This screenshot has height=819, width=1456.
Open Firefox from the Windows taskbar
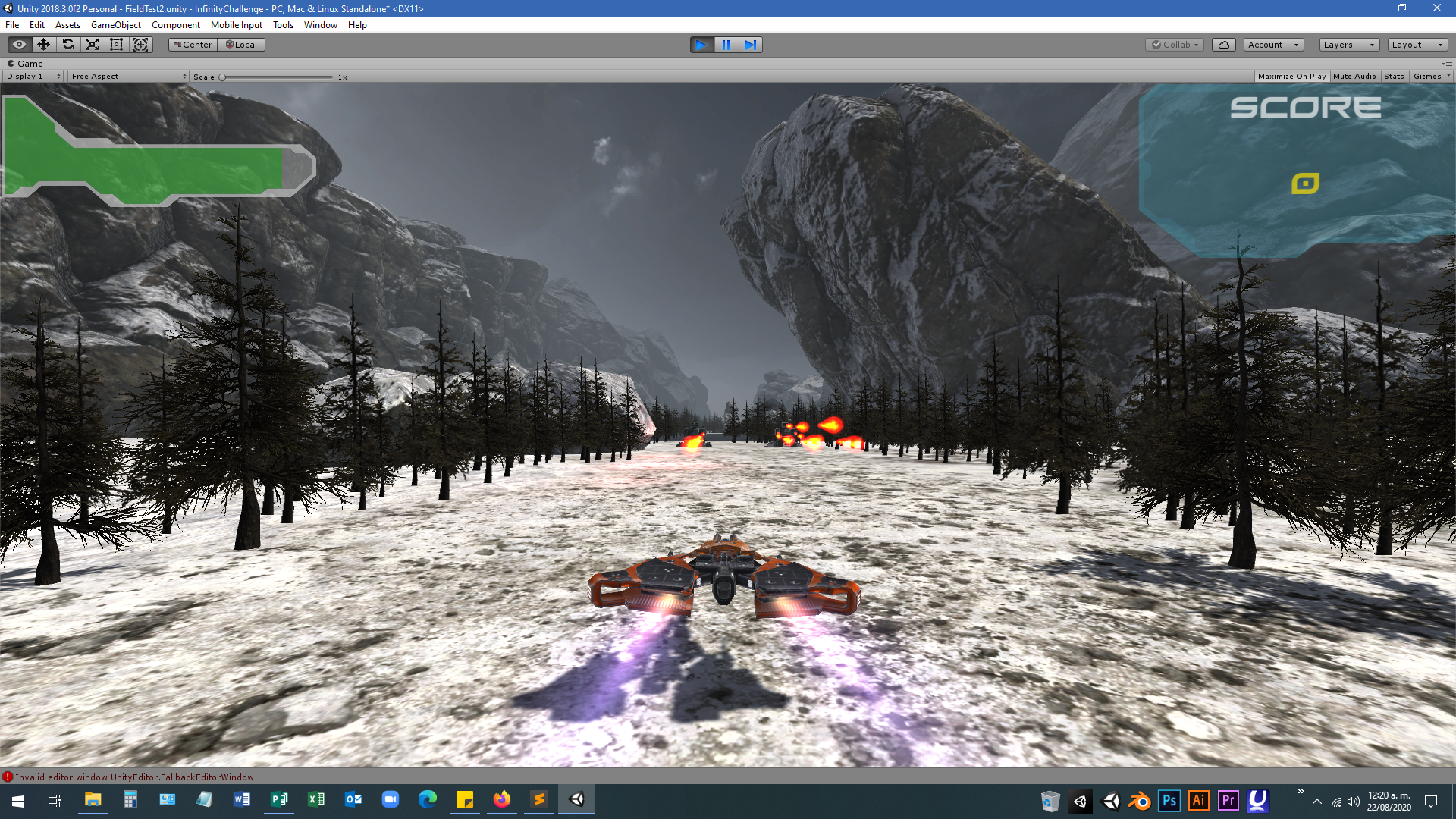coord(501,800)
